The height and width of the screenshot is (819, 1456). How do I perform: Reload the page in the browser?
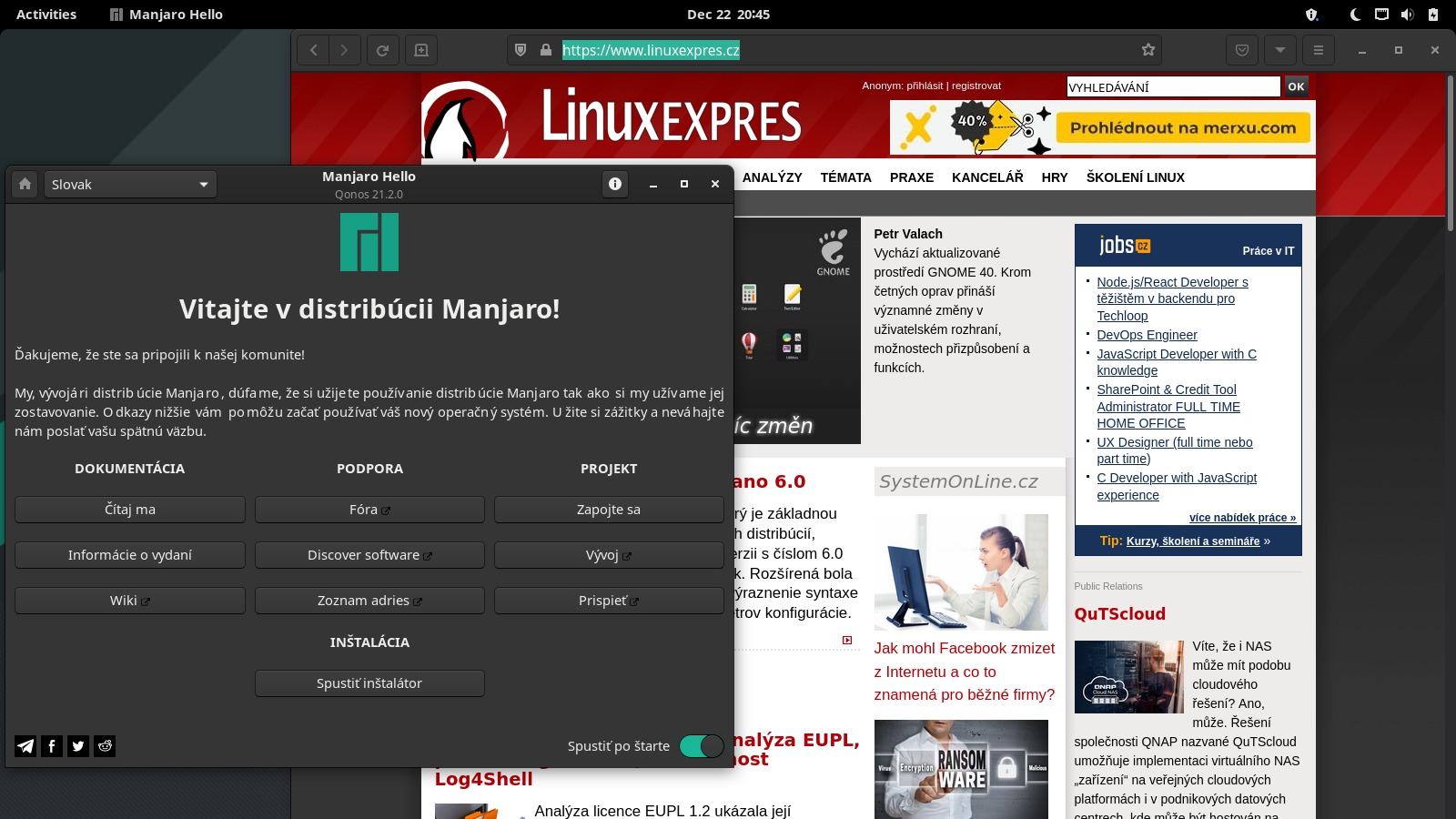point(383,50)
